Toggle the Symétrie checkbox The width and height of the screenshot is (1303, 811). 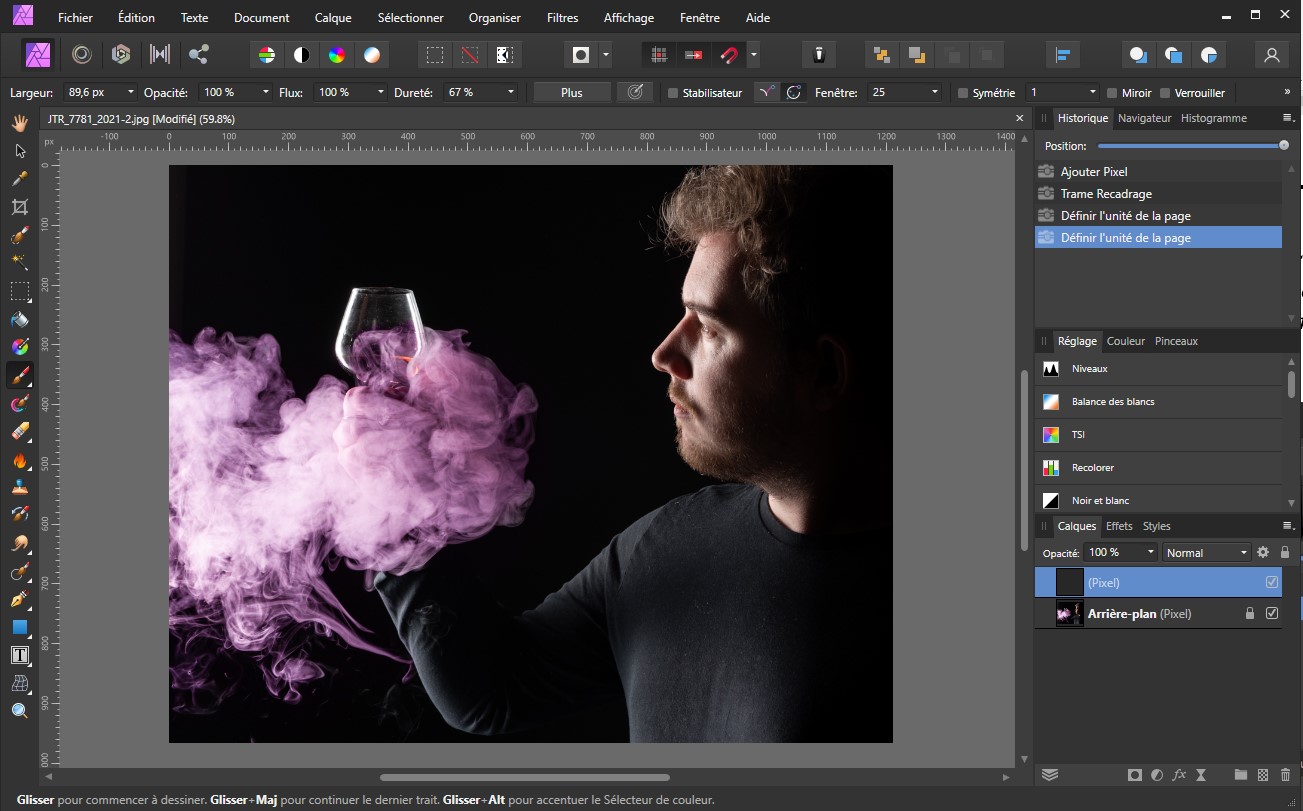point(963,93)
